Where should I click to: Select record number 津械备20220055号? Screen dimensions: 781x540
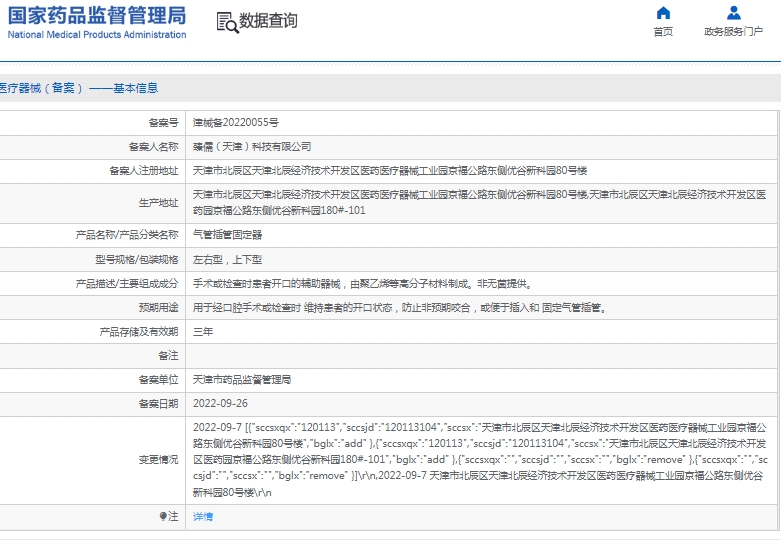[x=236, y=123]
